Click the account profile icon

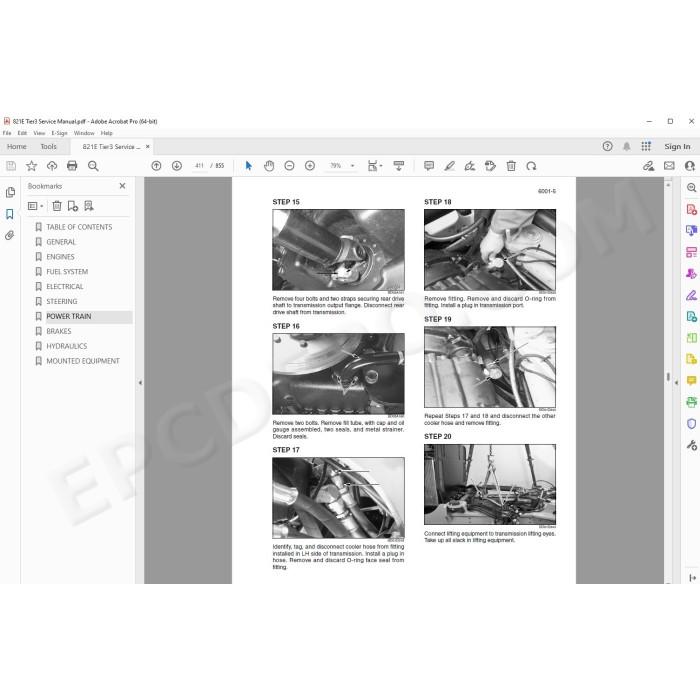690,166
